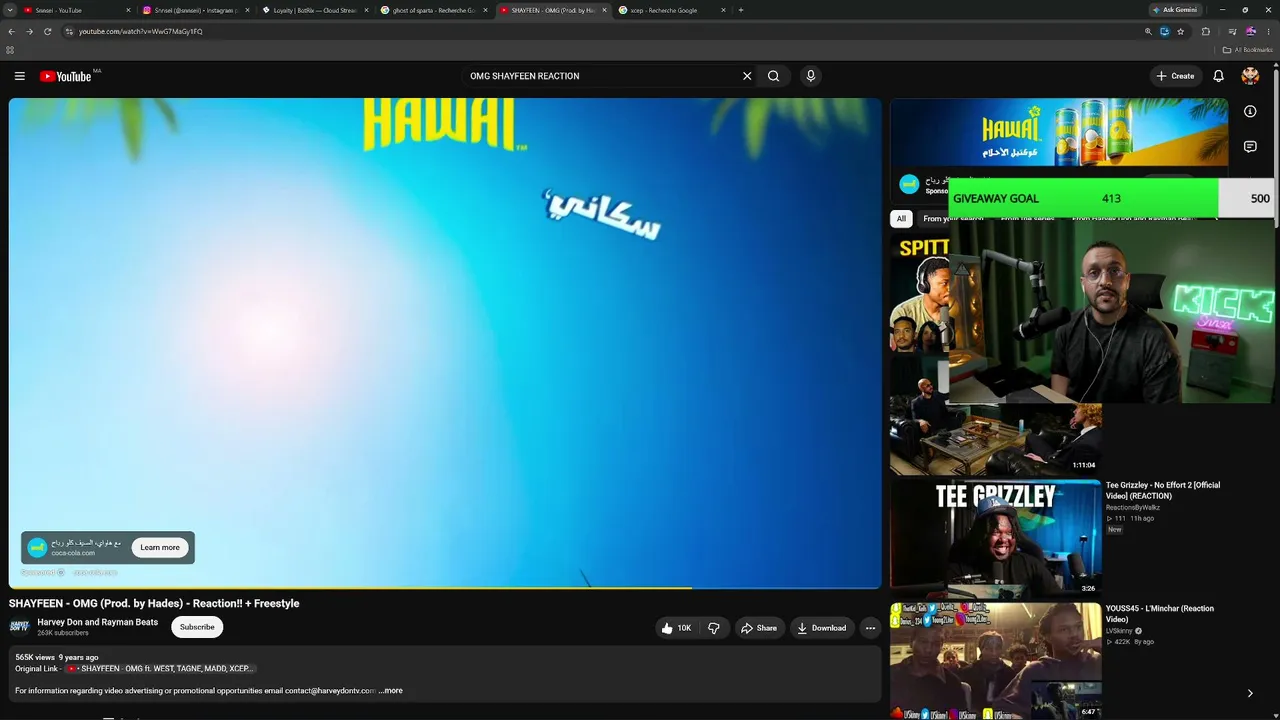
Task: Open Harvey Don and Rayman Beats channel name
Action: coord(98,622)
